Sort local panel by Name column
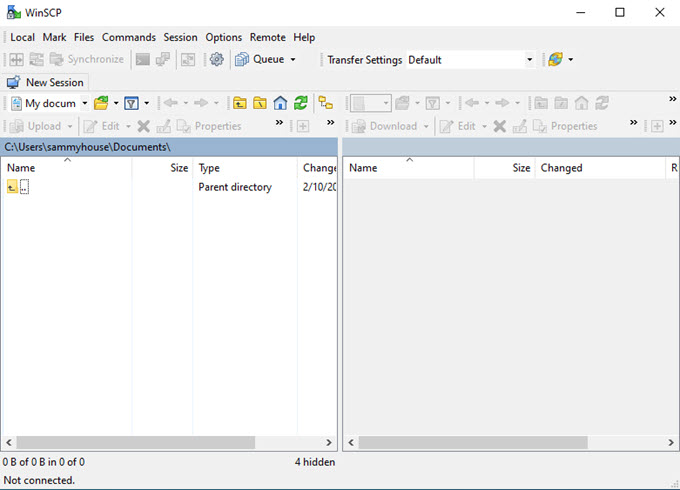Viewport: 680px width, 490px height. pyautogui.click(x=66, y=168)
